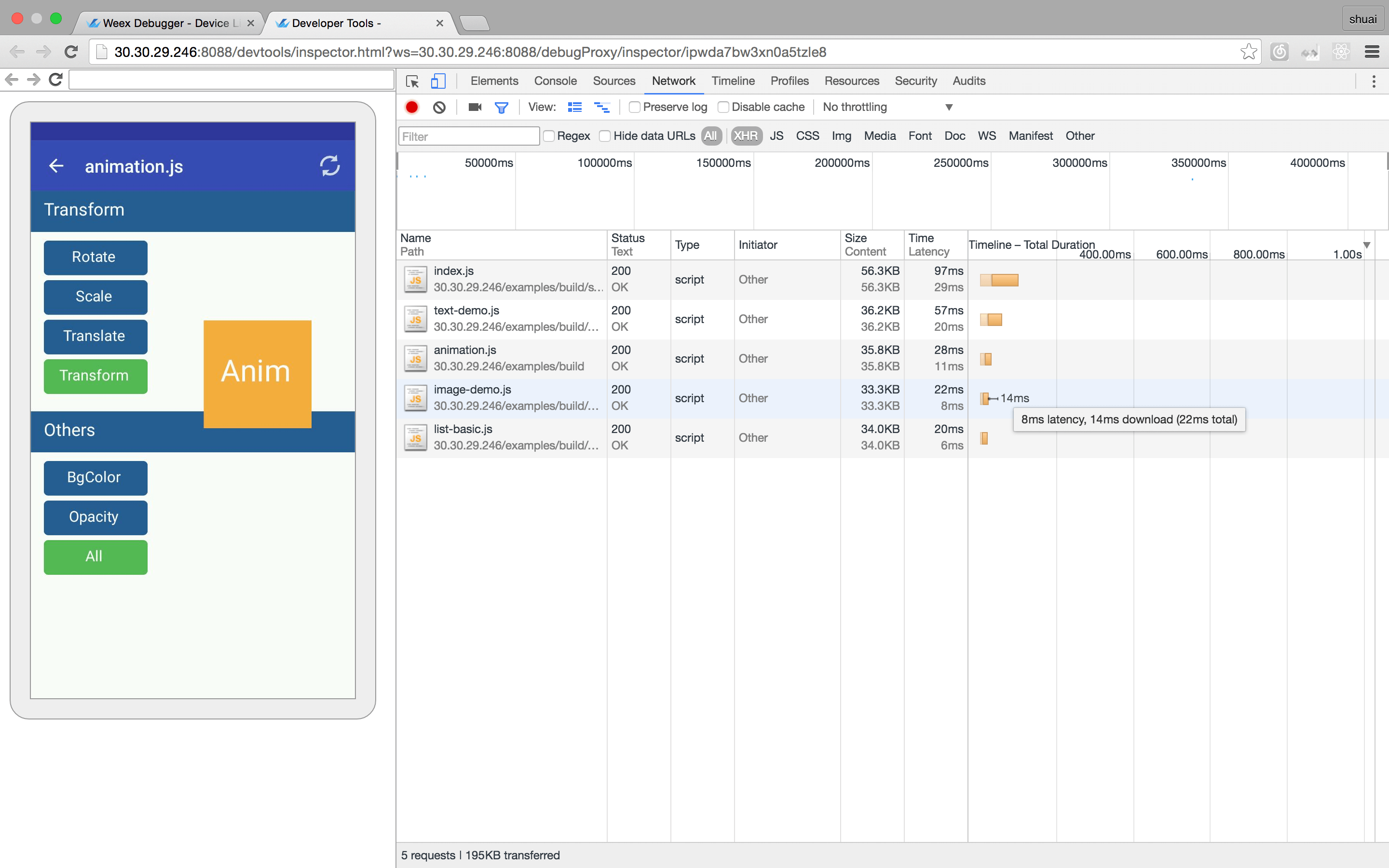
Task: Click the orange Anim box
Action: [257, 374]
